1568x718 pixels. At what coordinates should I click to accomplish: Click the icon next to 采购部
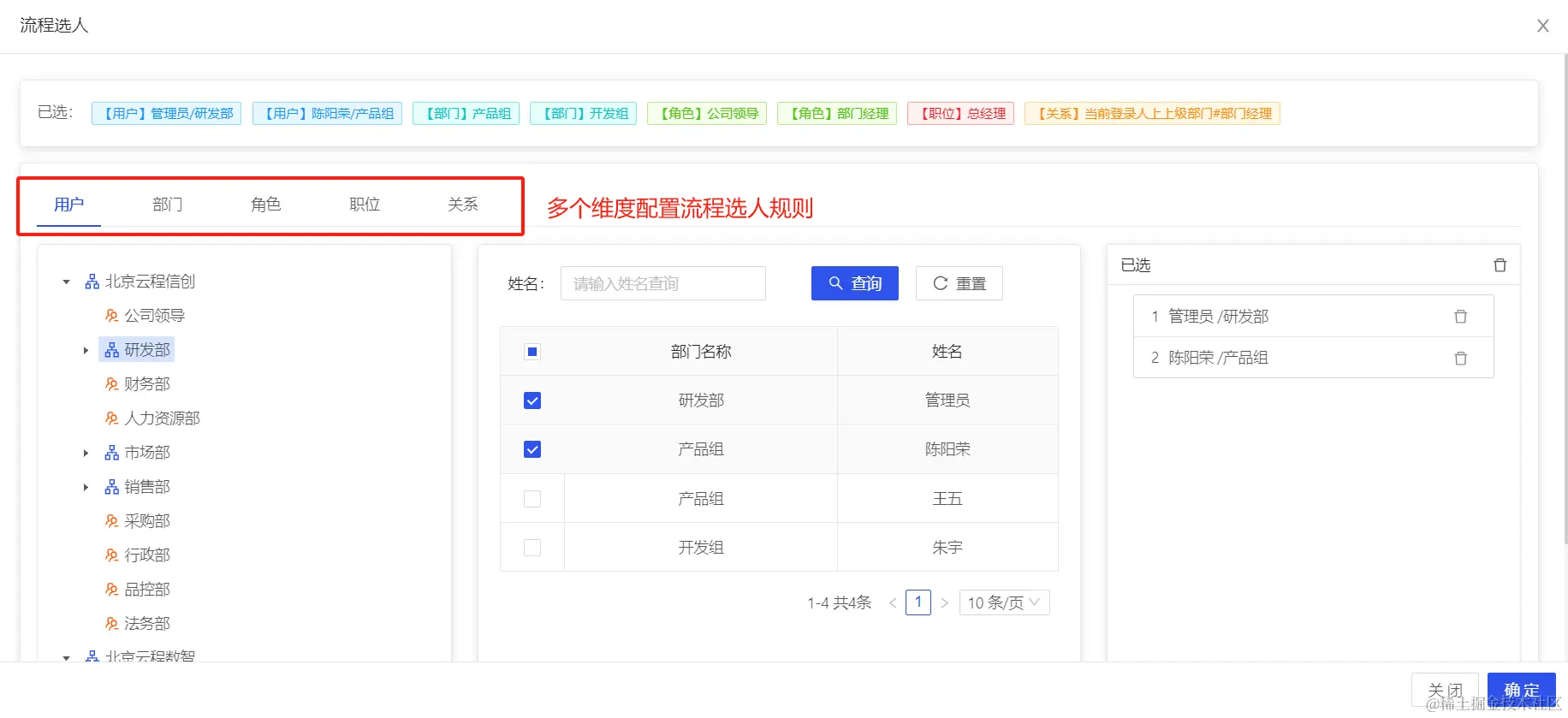click(111, 521)
